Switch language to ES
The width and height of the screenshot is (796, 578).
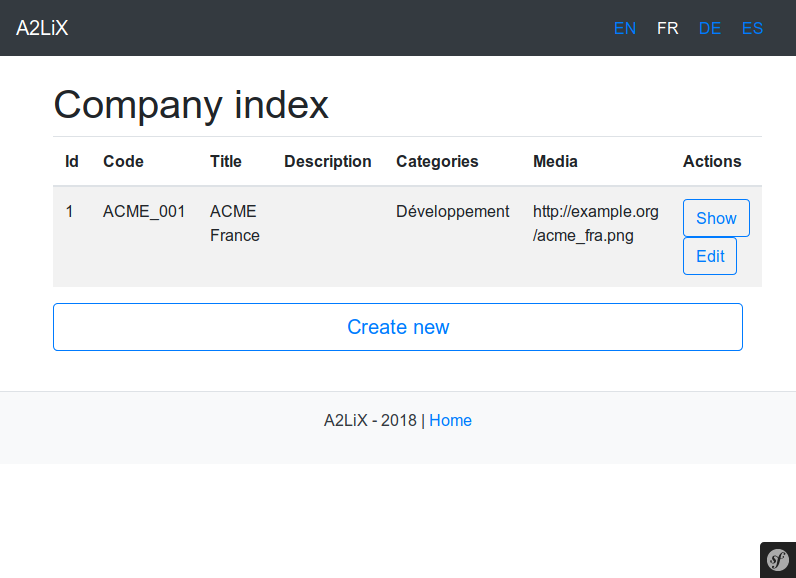(752, 28)
